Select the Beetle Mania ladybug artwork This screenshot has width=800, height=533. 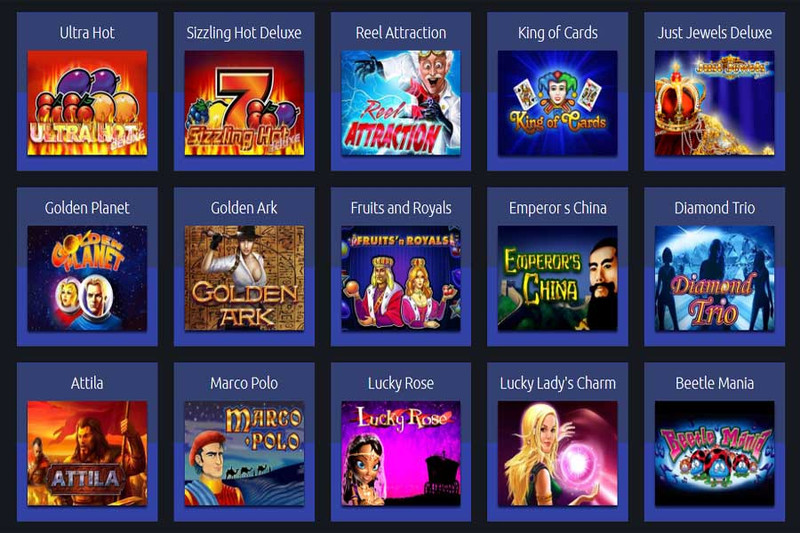tap(714, 453)
